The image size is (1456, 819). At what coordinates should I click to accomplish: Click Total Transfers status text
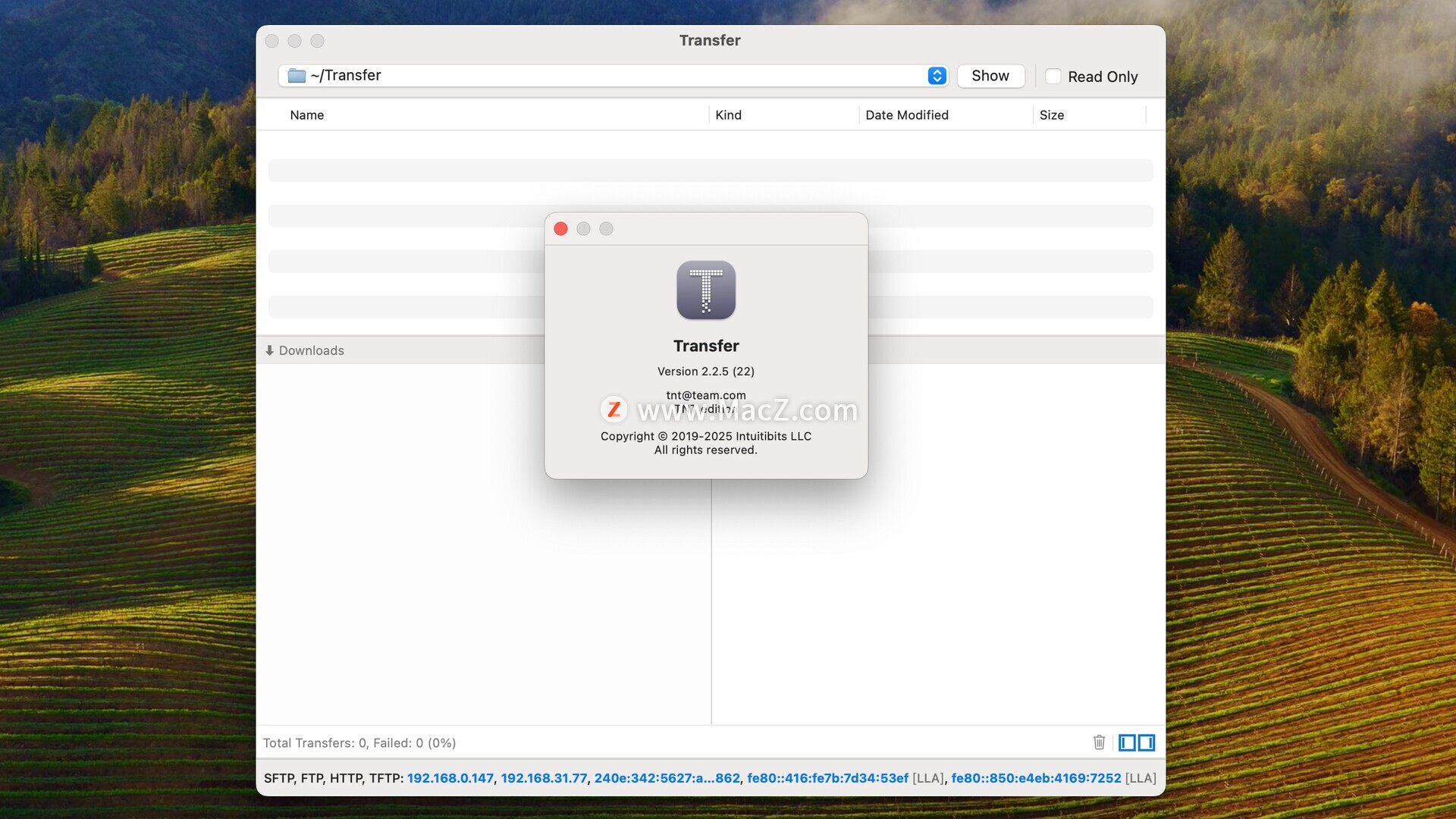pyautogui.click(x=359, y=743)
